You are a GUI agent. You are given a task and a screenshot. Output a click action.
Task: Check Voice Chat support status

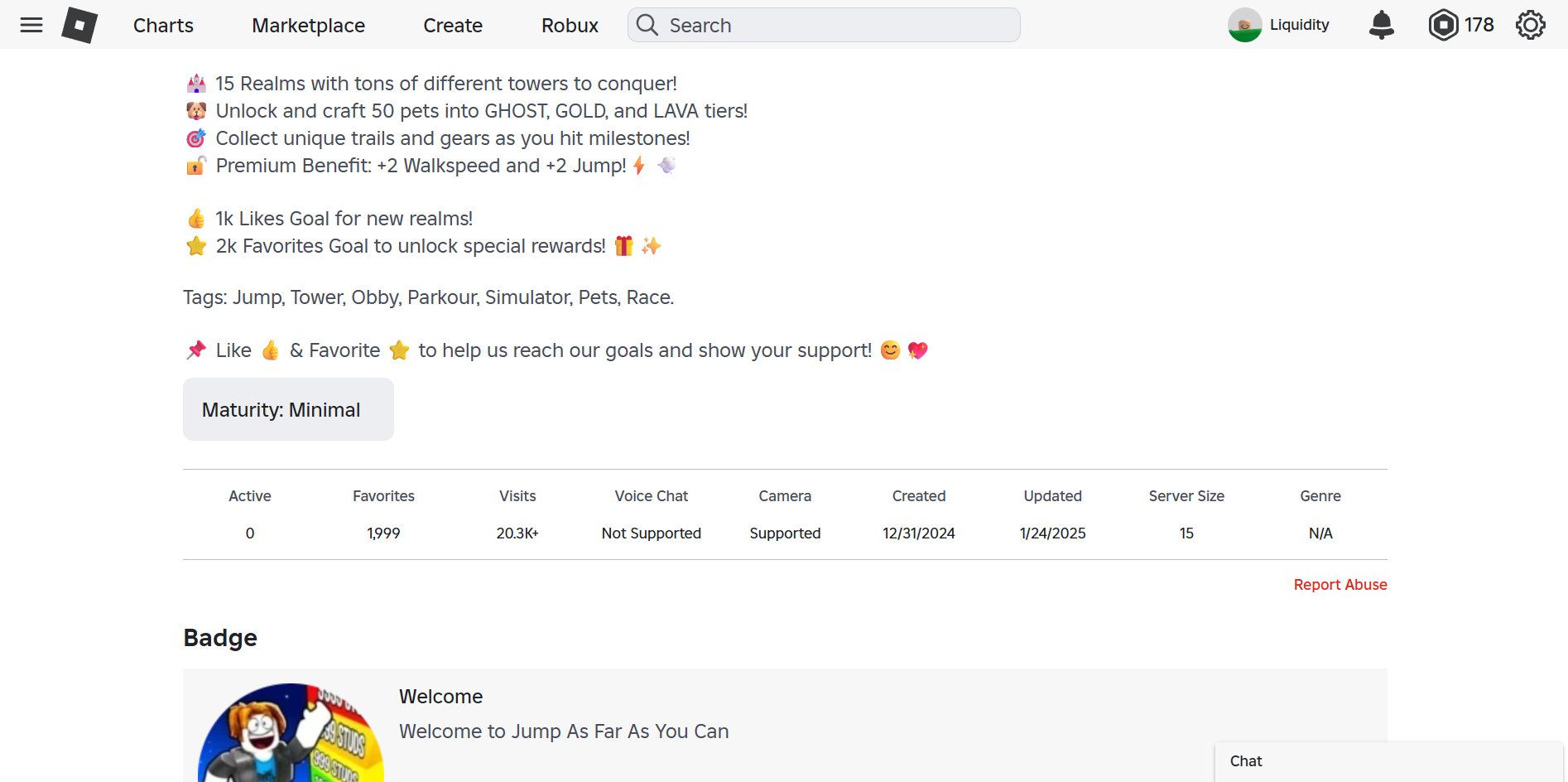[651, 533]
